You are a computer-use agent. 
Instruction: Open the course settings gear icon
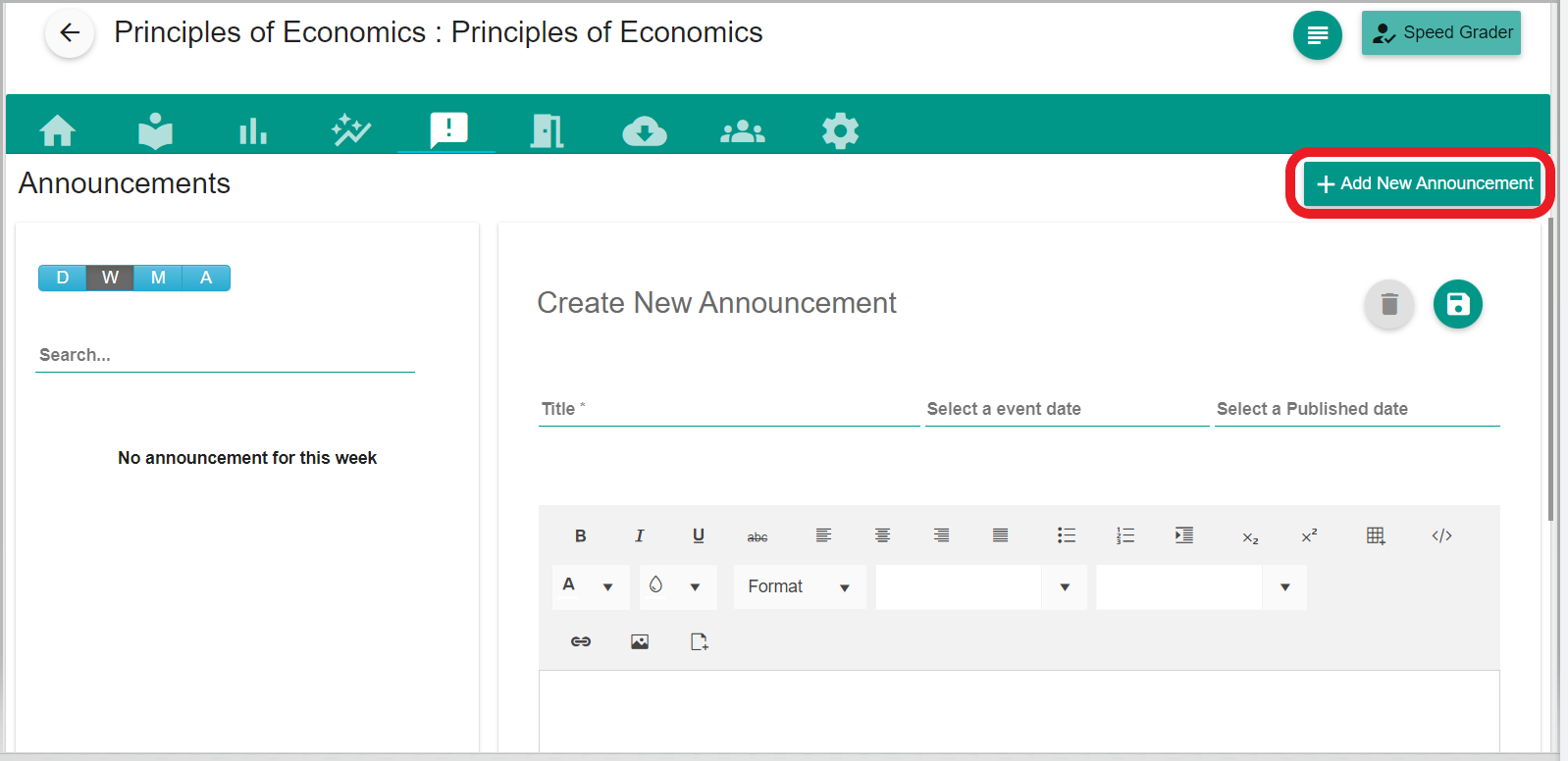pos(840,130)
